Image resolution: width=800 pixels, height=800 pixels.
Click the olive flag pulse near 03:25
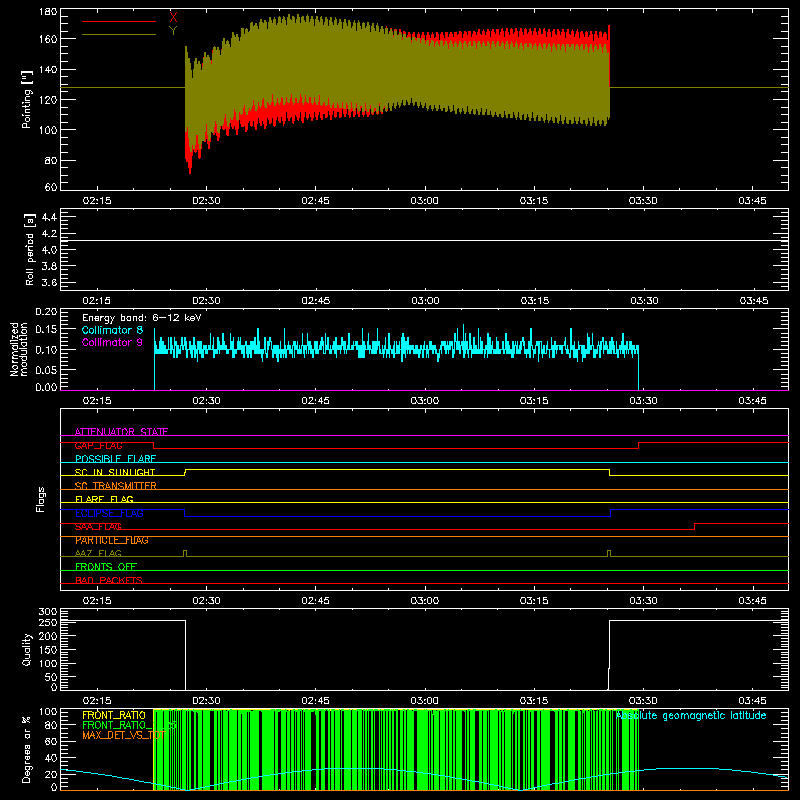(609, 554)
